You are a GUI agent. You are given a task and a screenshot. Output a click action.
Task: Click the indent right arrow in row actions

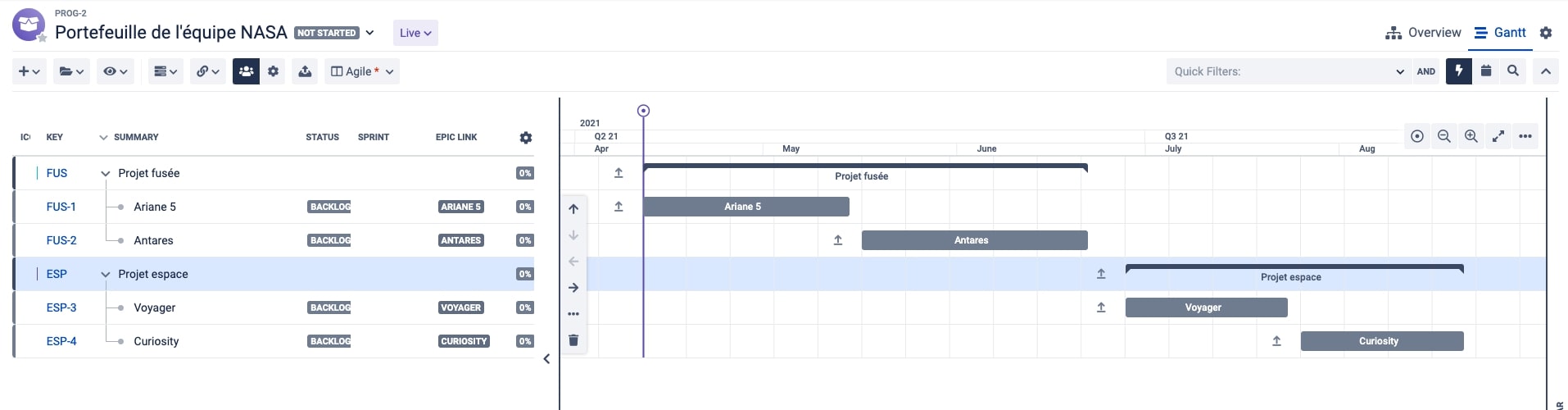[573, 287]
